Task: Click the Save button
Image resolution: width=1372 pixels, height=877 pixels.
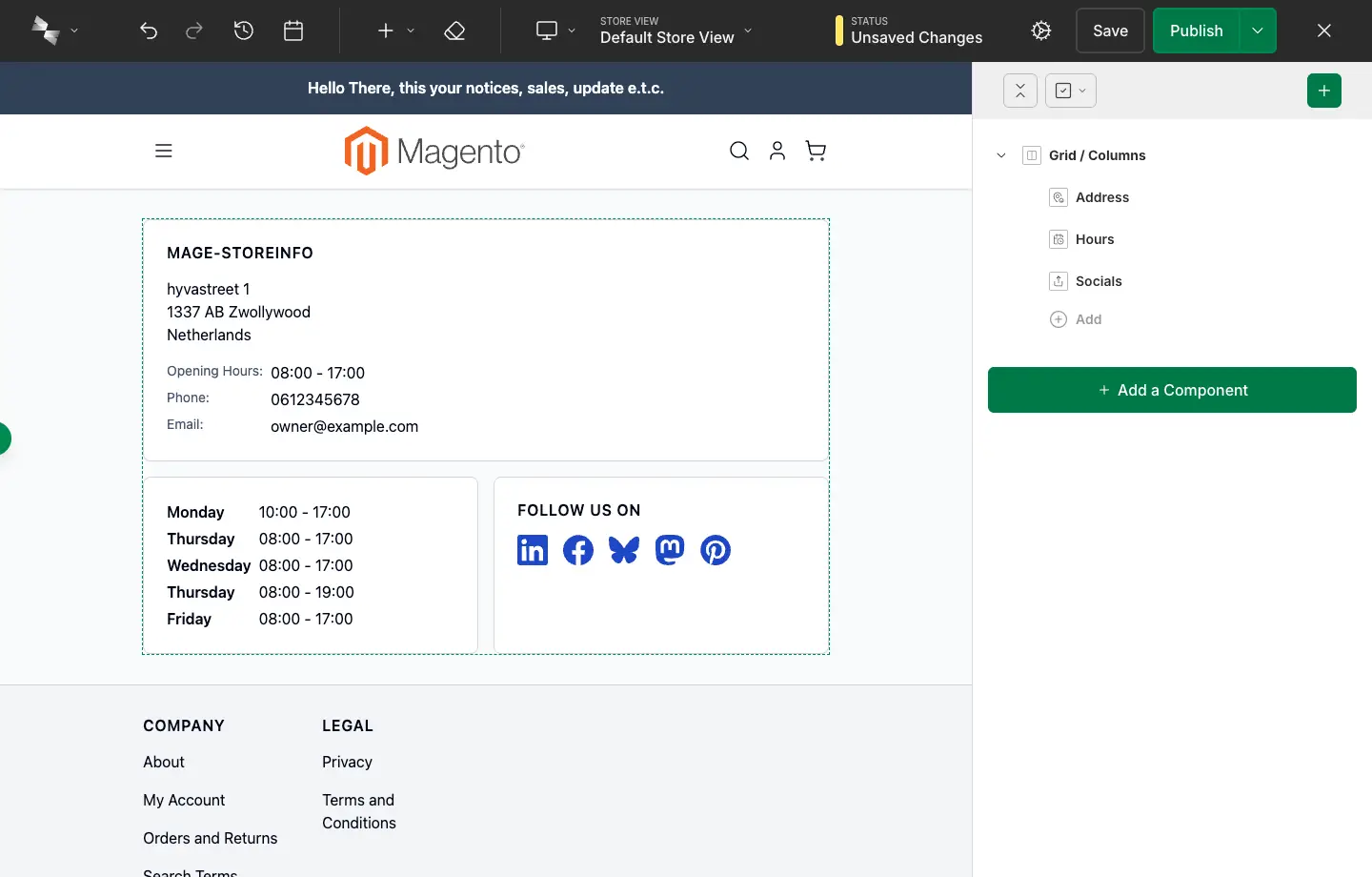Action: [x=1109, y=31]
